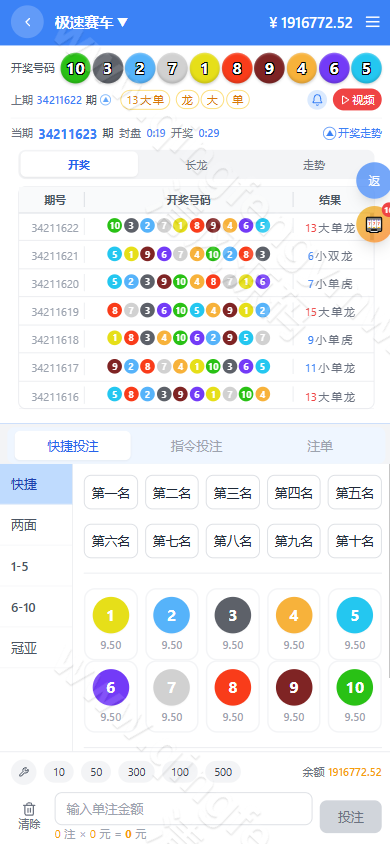This screenshot has width=390, height=844.
Task: Select the 指令投注 tab
Action: click(196, 446)
